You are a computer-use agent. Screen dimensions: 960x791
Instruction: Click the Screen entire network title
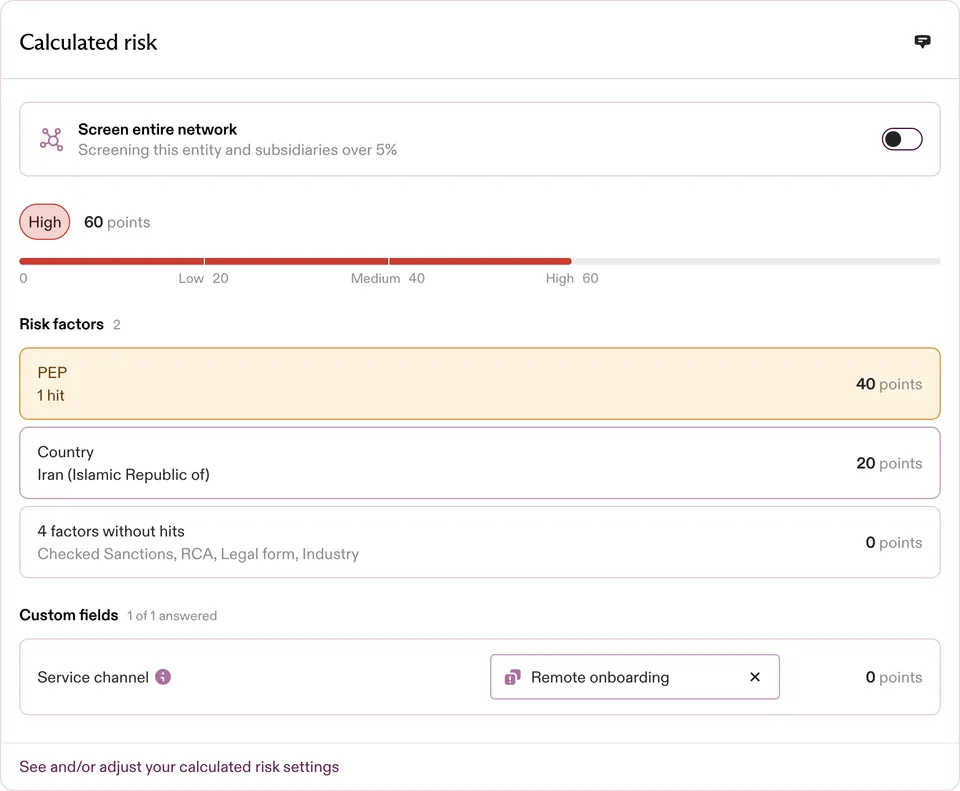[x=157, y=130]
